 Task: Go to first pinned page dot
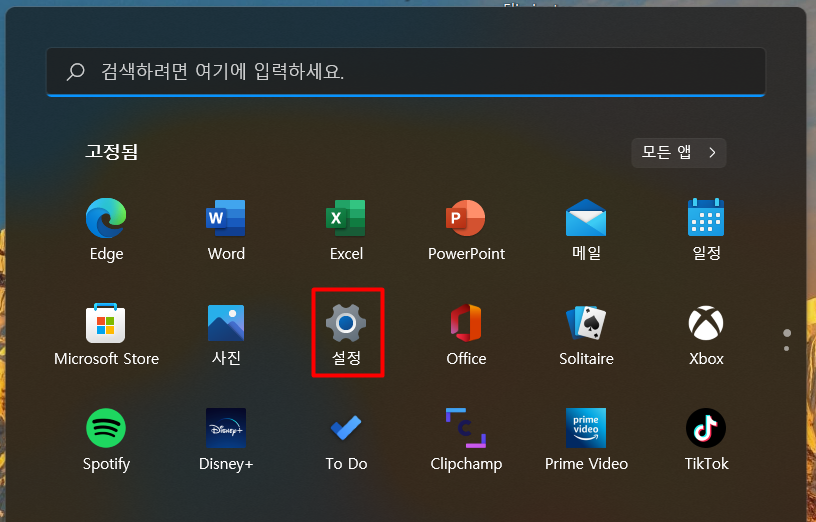(787, 333)
